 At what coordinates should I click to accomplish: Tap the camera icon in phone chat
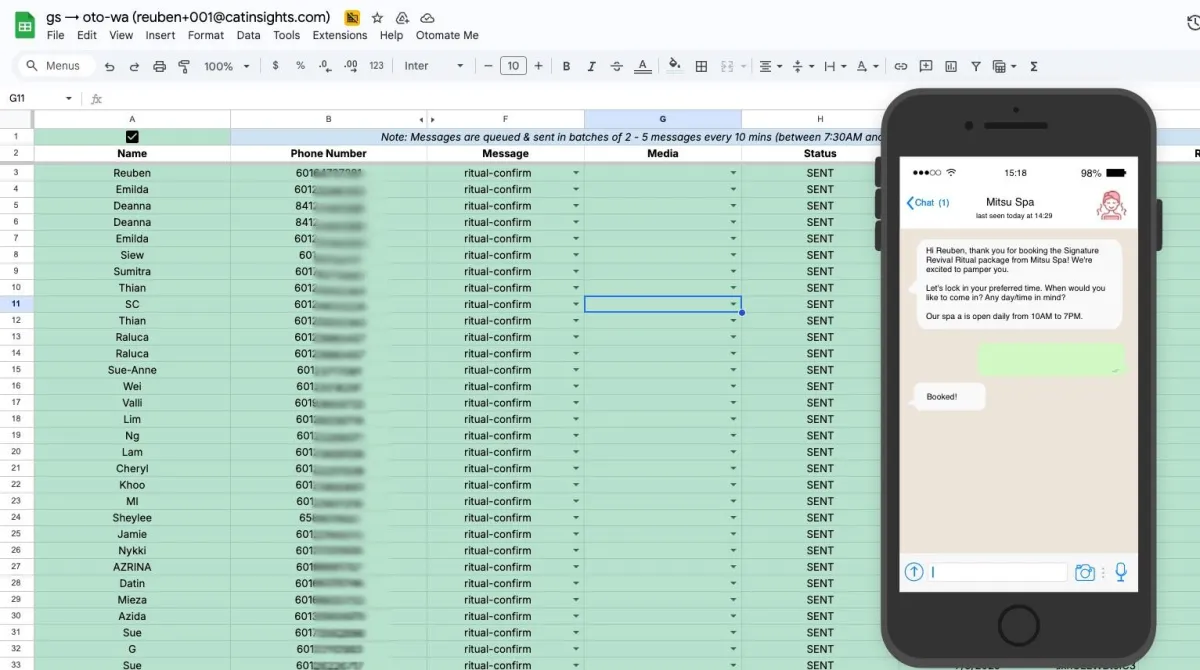pyautogui.click(x=1085, y=572)
